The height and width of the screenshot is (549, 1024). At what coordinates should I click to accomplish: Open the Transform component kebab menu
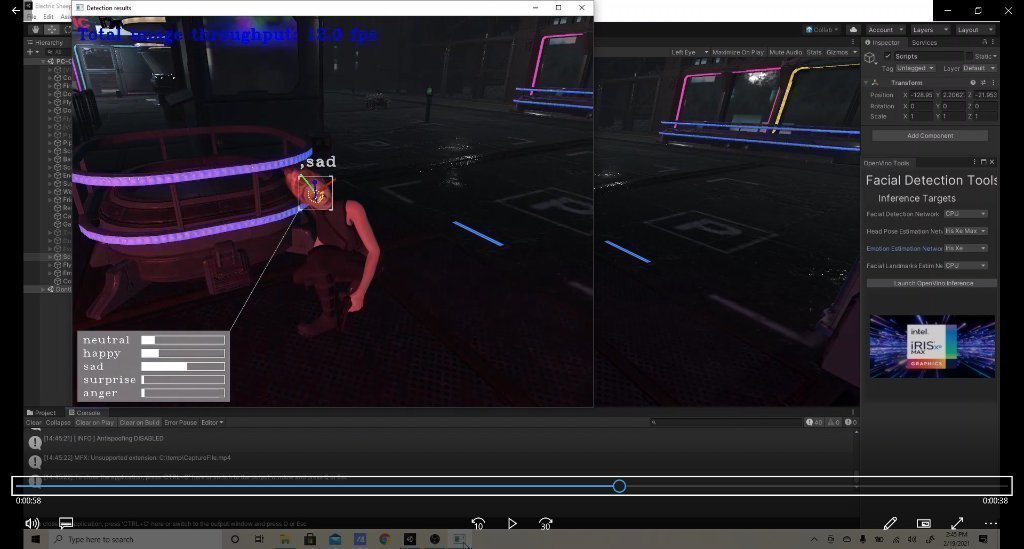(993, 82)
